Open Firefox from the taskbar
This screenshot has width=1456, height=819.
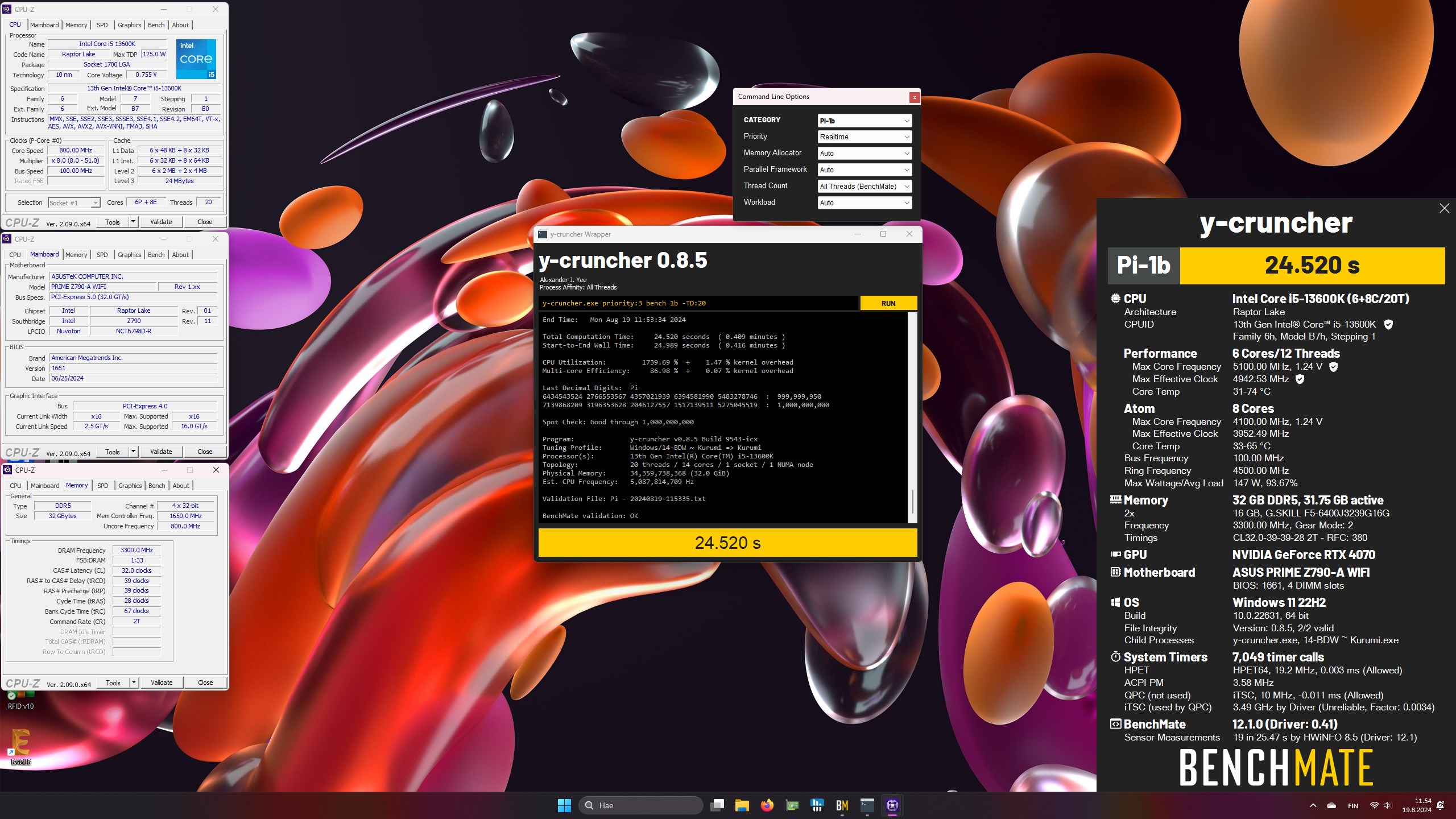point(767,805)
